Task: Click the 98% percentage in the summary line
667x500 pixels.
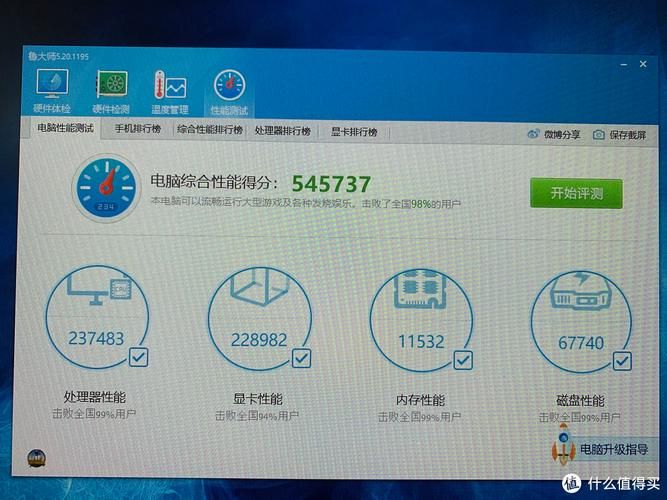Action: tap(421, 204)
